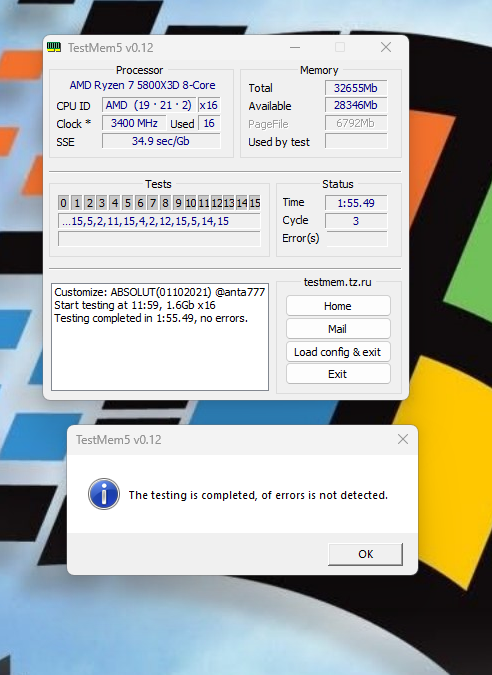Click the PageFile value 6792Mb
Image resolution: width=492 pixels, height=675 pixels.
coord(356,123)
